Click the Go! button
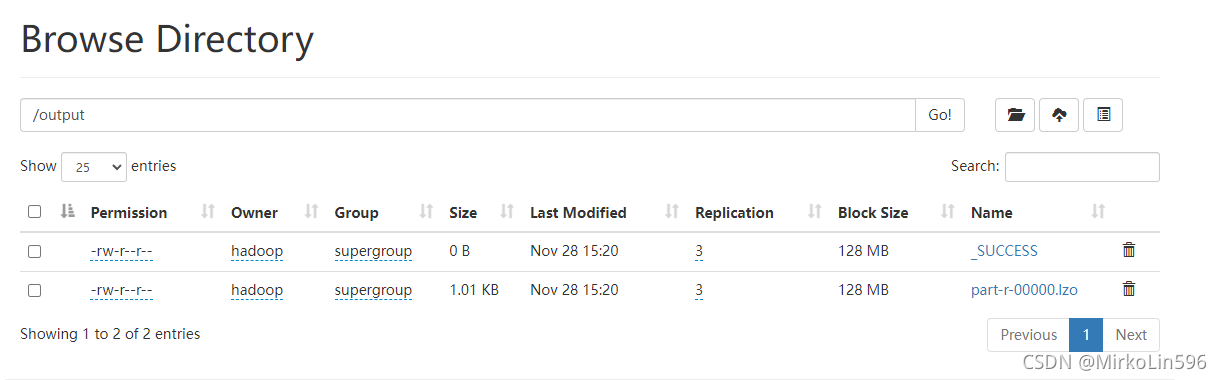Viewport: 1222px width, 380px height. [940, 115]
